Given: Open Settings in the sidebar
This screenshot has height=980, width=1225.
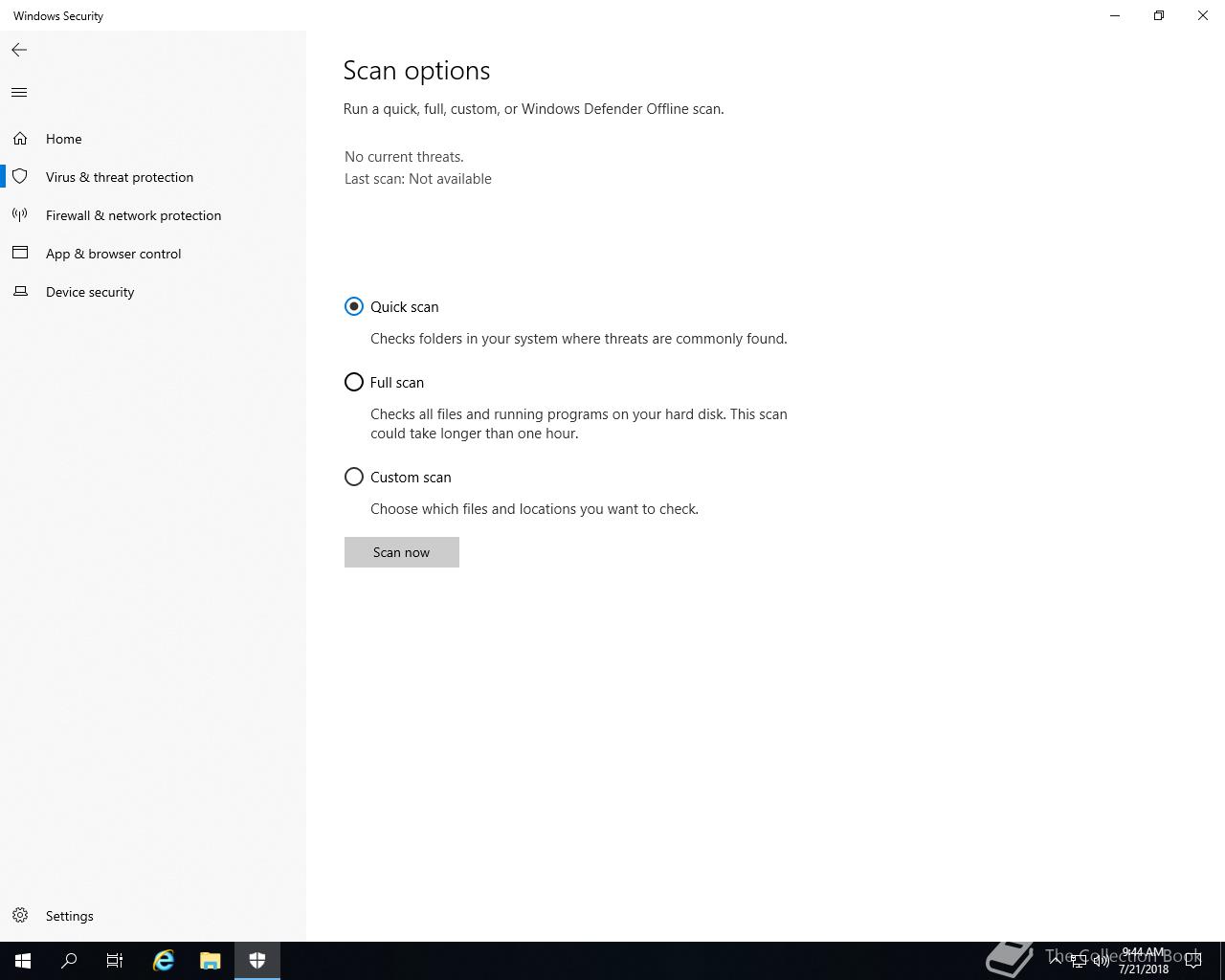Looking at the screenshot, I should click(153, 916).
